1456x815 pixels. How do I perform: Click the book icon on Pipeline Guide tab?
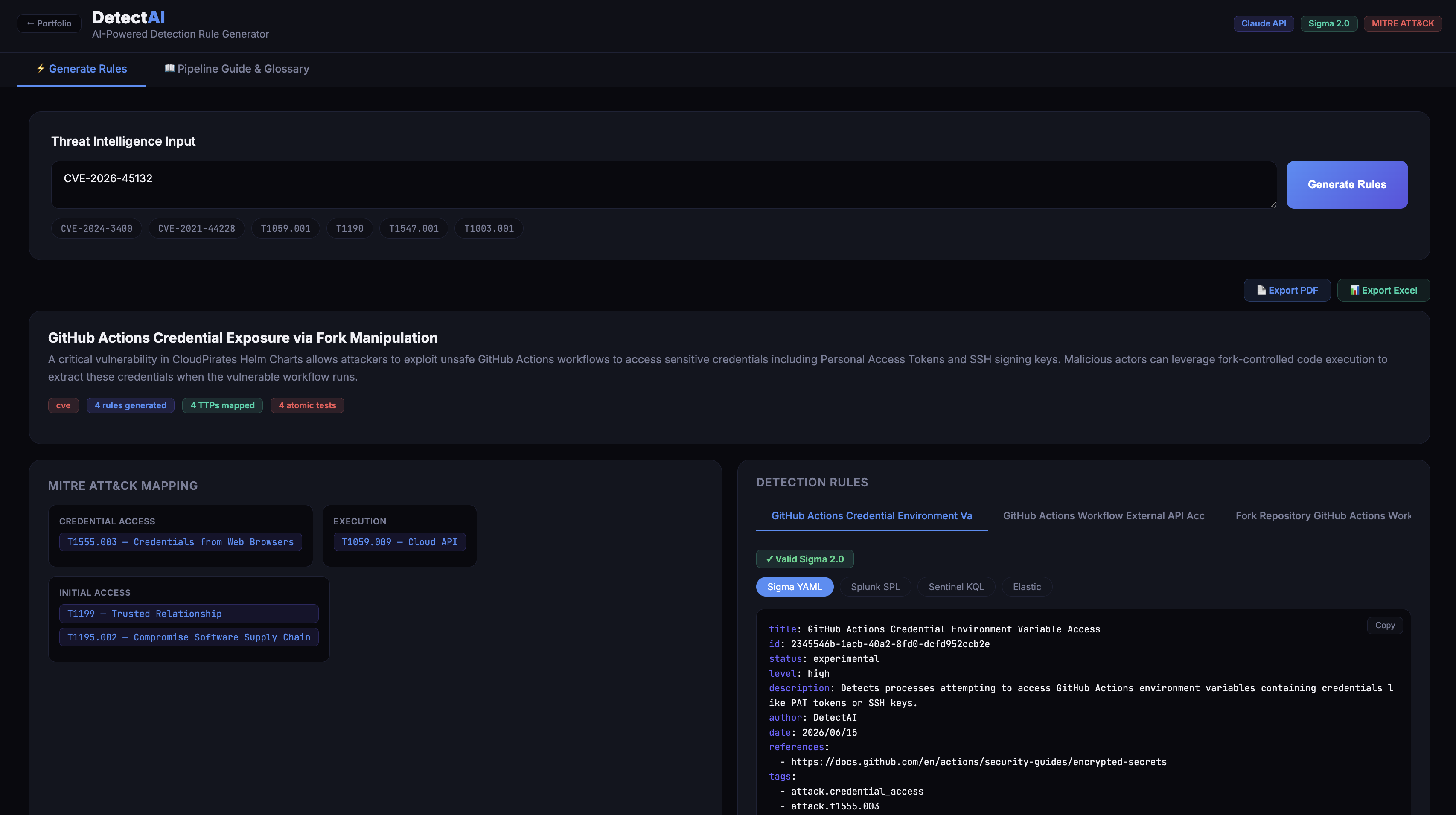click(x=169, y=68)
